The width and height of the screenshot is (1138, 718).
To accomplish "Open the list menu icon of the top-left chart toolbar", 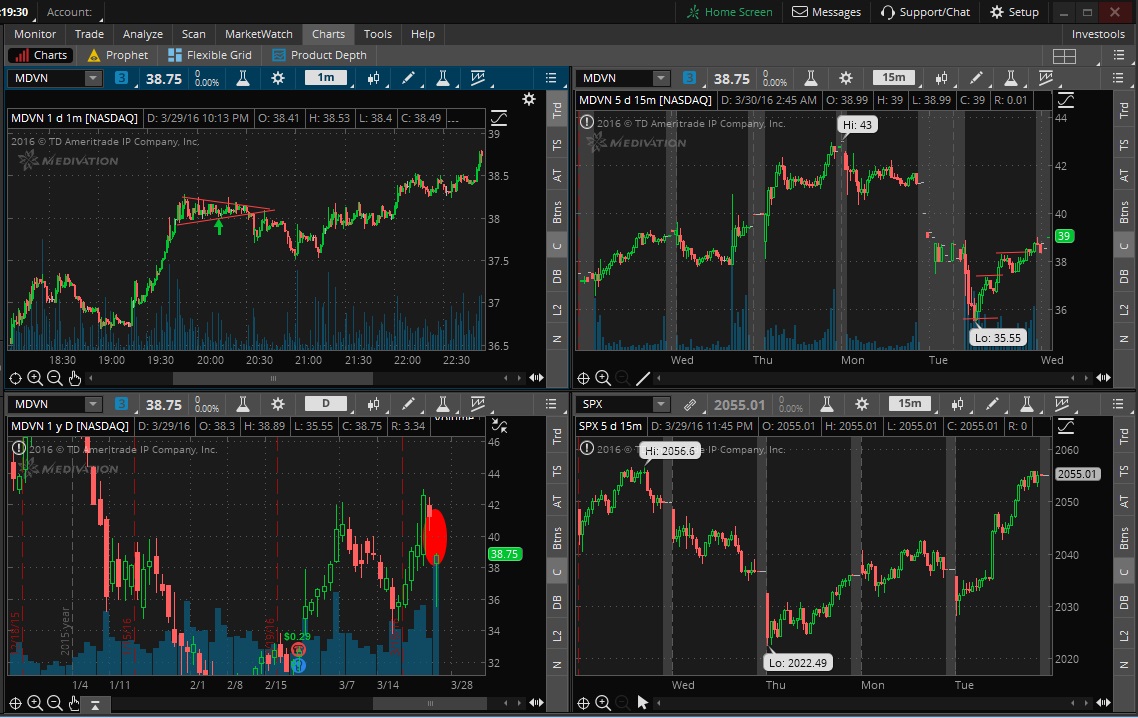I will (x=551, y=78).
